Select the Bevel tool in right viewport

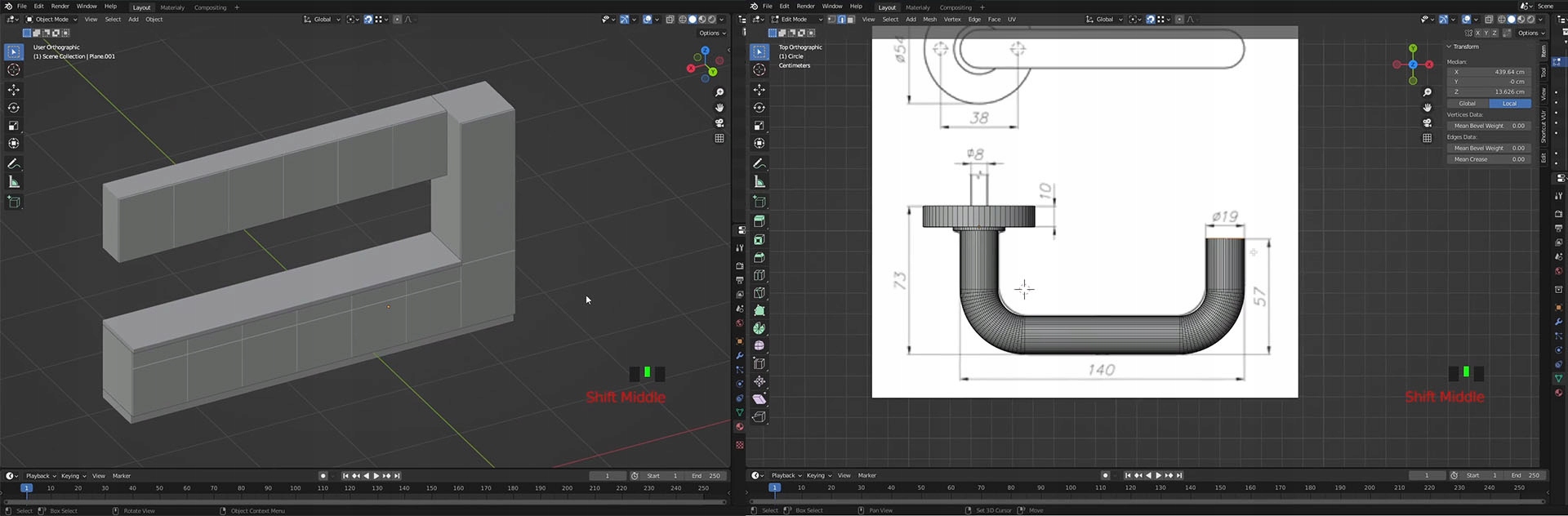click(x=759, y=257)
